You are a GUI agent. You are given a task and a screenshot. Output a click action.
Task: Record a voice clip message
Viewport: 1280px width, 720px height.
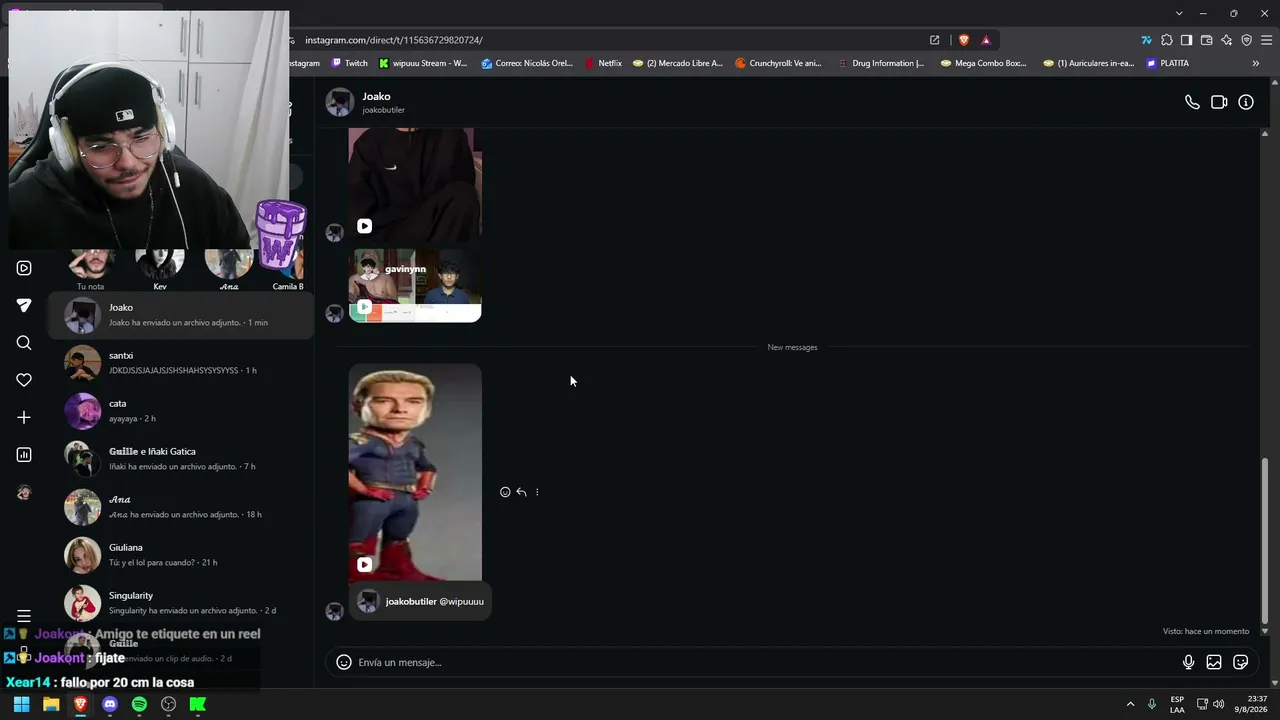pos(1188,662)
